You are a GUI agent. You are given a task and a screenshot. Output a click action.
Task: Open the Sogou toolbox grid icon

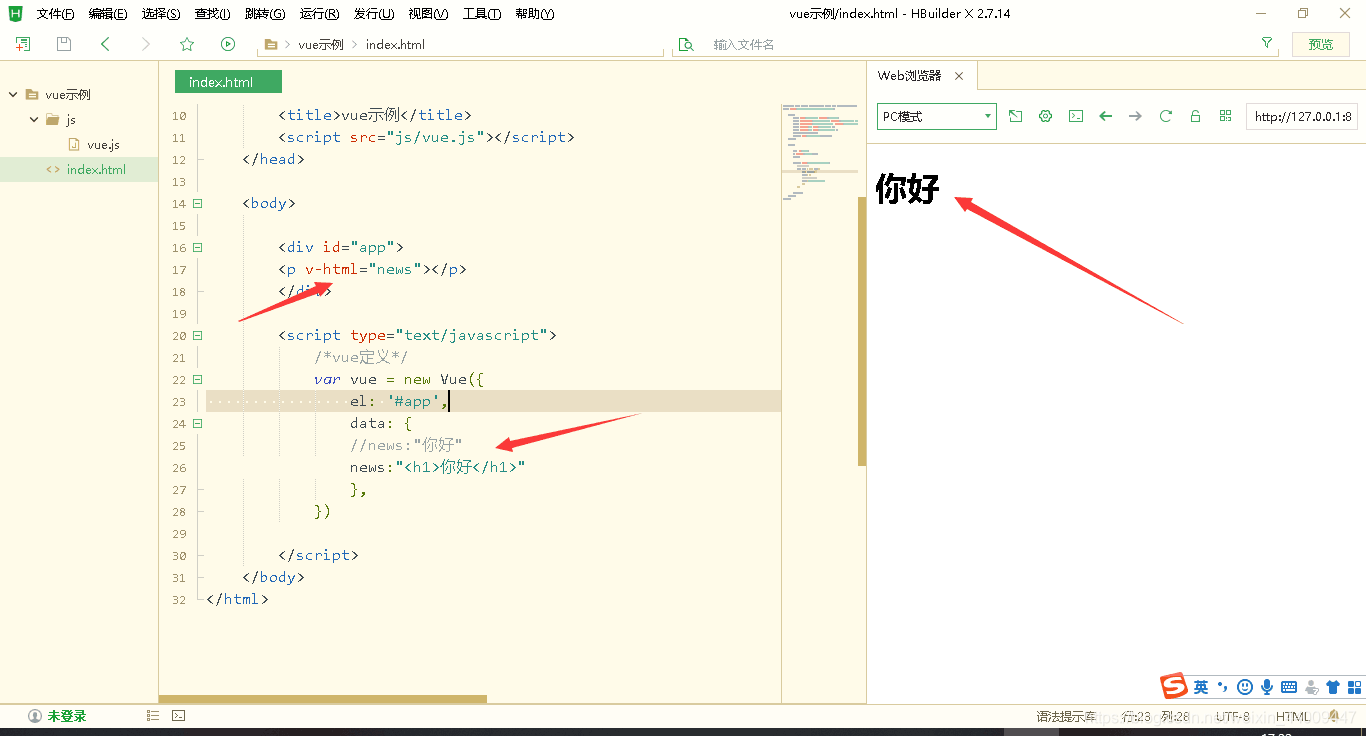[1354, 687]
